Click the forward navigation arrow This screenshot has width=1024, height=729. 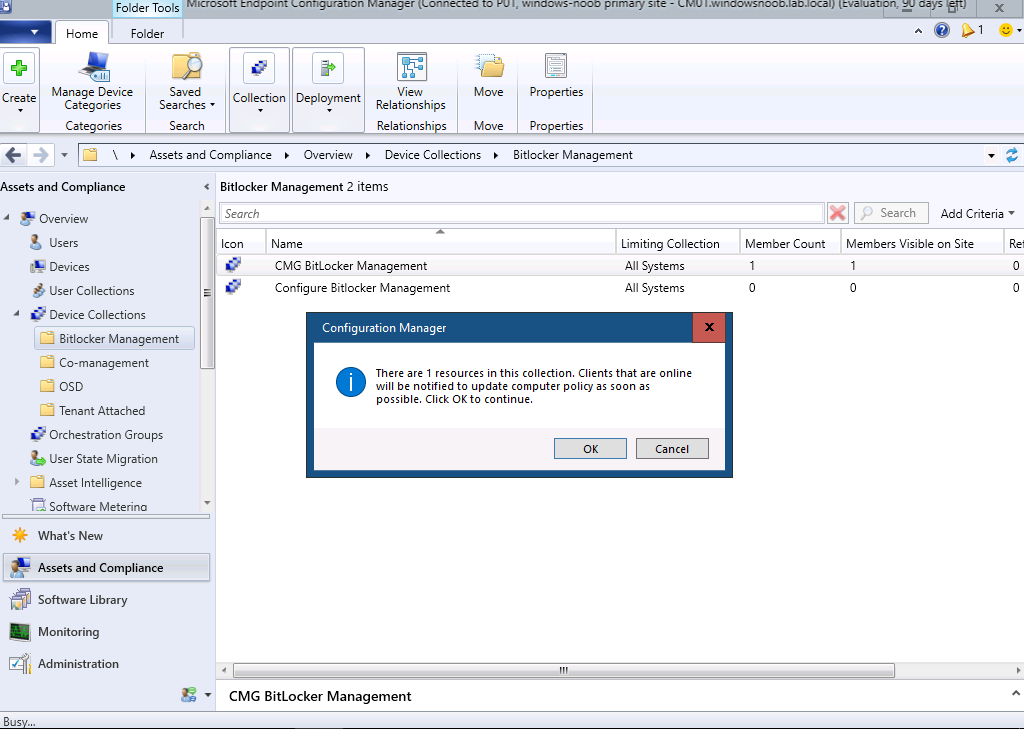40,155
